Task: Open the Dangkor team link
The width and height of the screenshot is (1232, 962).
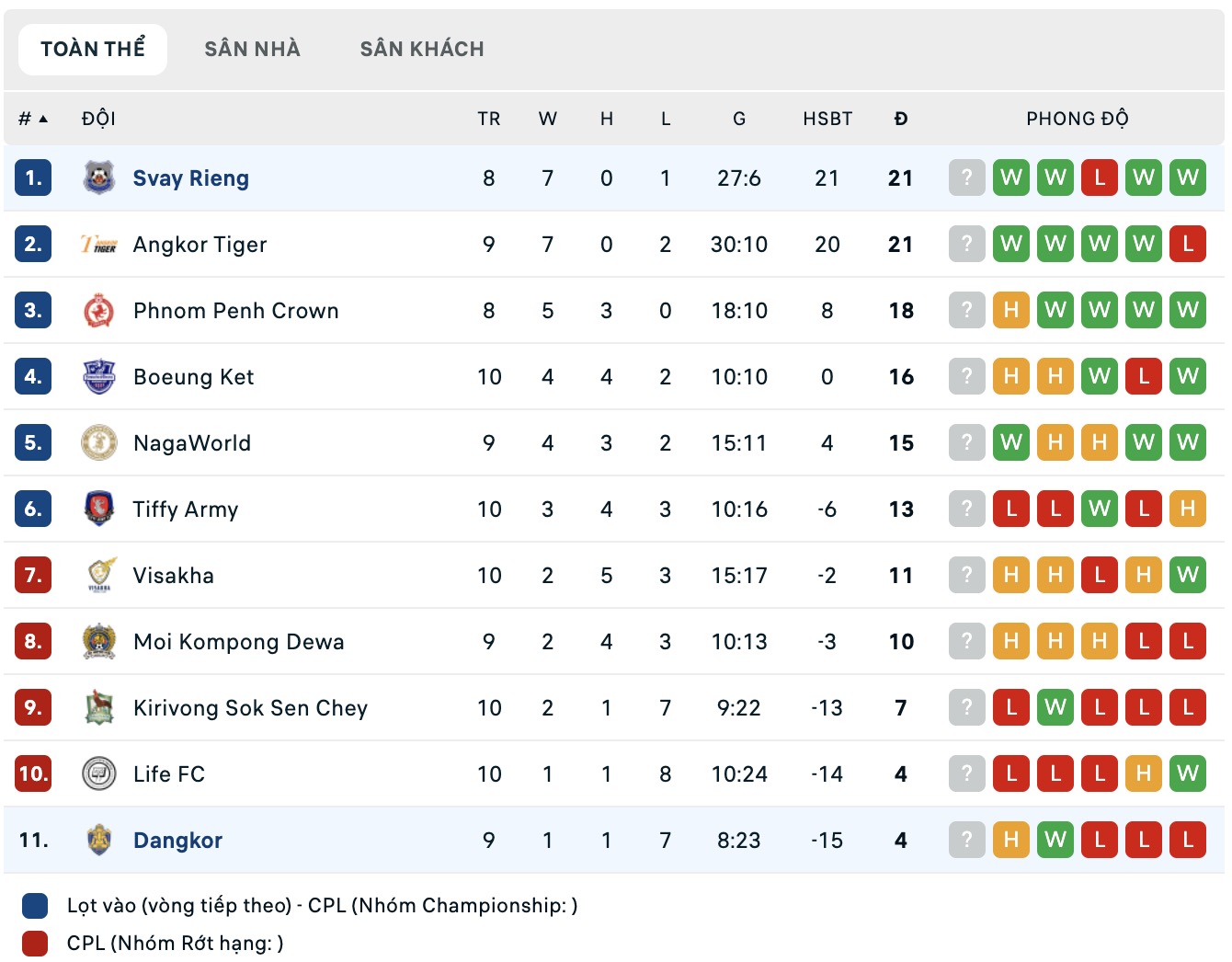Action: [177, 841]
